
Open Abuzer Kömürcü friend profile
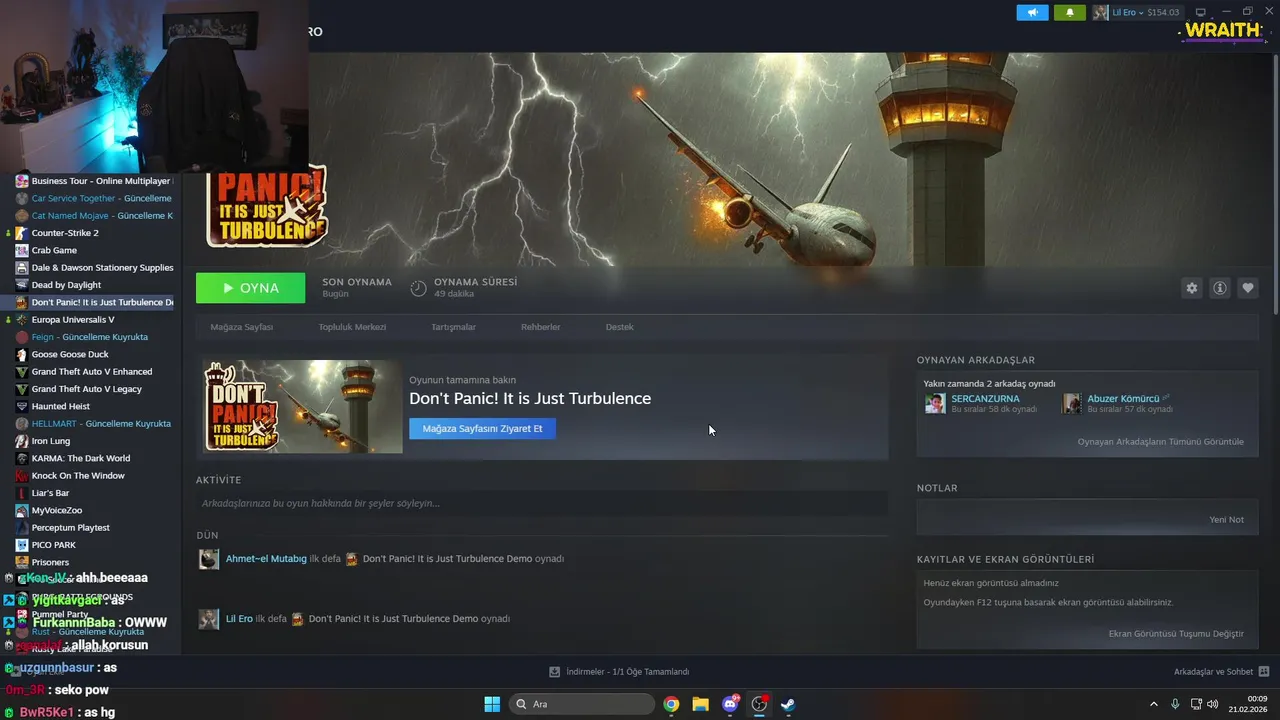(1123, 398)
